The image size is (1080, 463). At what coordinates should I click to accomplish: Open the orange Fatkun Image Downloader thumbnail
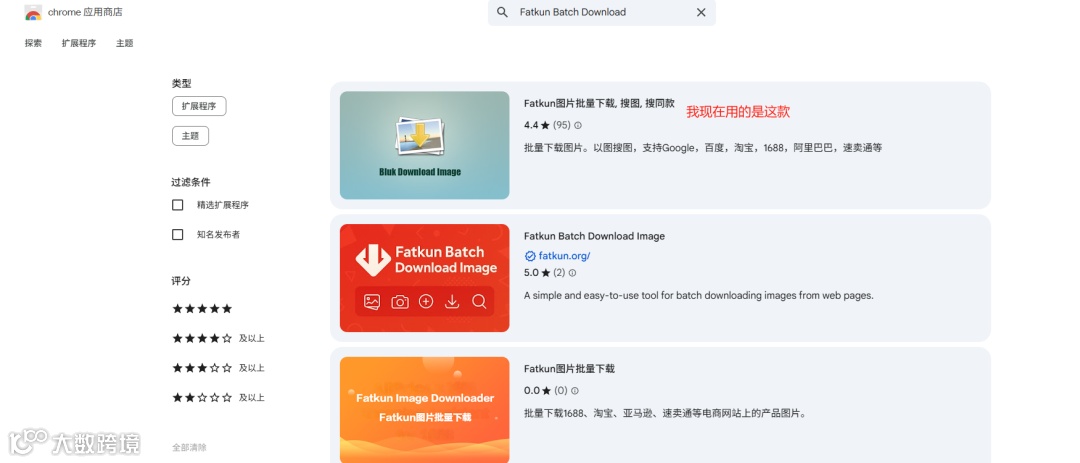click(424, 409)
